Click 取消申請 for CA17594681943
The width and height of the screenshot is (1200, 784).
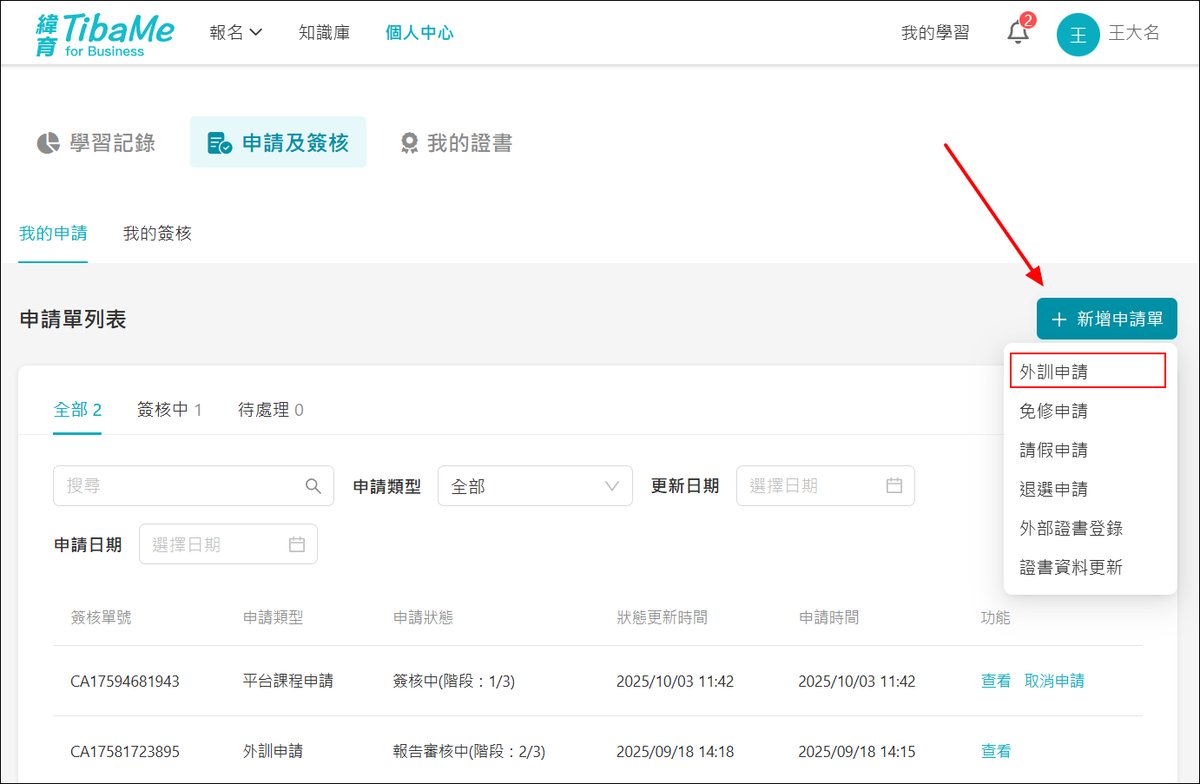click(1054, 681)
